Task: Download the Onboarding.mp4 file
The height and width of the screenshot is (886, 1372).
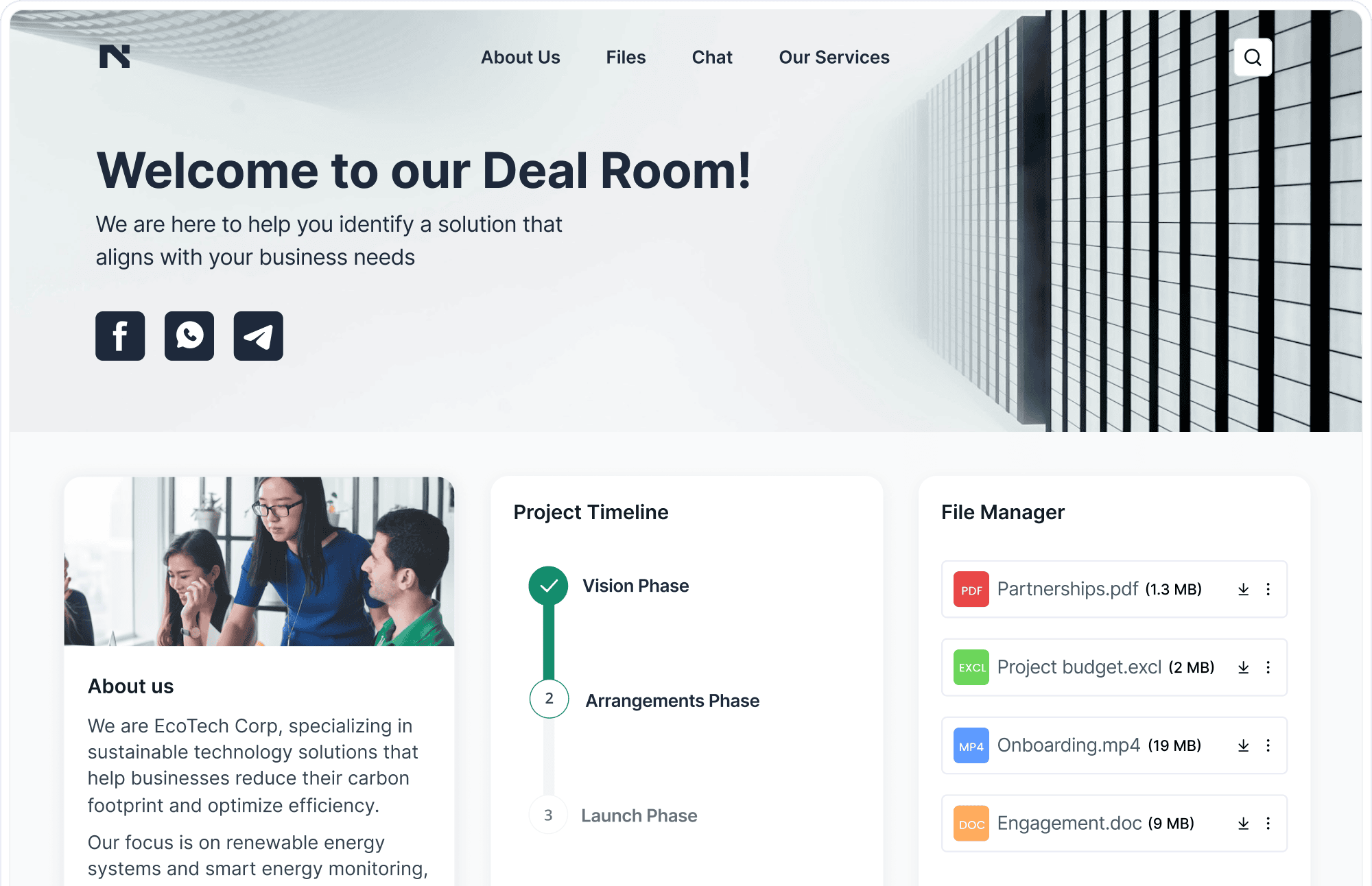Action: [1243, 744]
